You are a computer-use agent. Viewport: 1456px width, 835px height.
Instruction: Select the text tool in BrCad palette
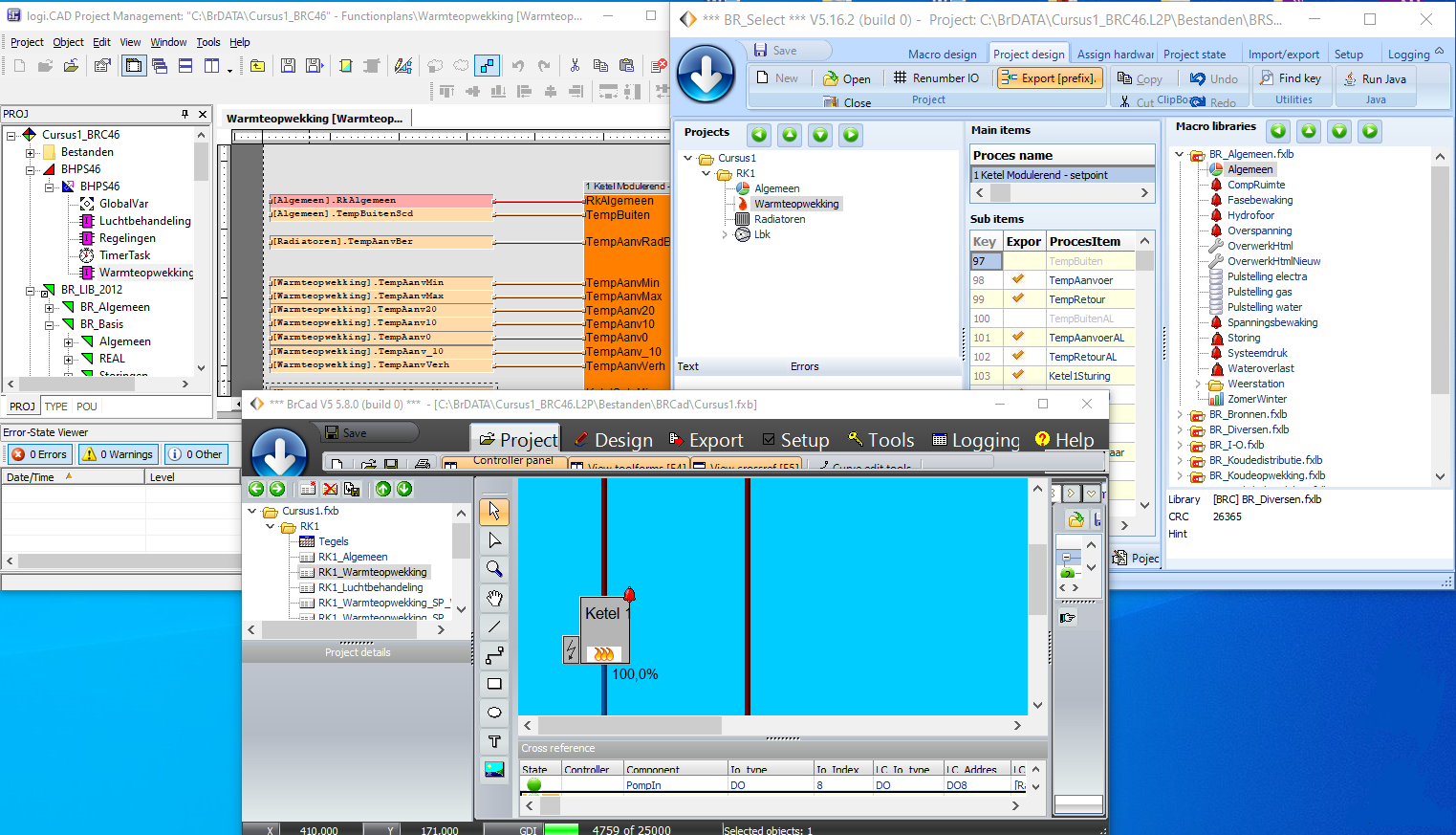[494, 741]
